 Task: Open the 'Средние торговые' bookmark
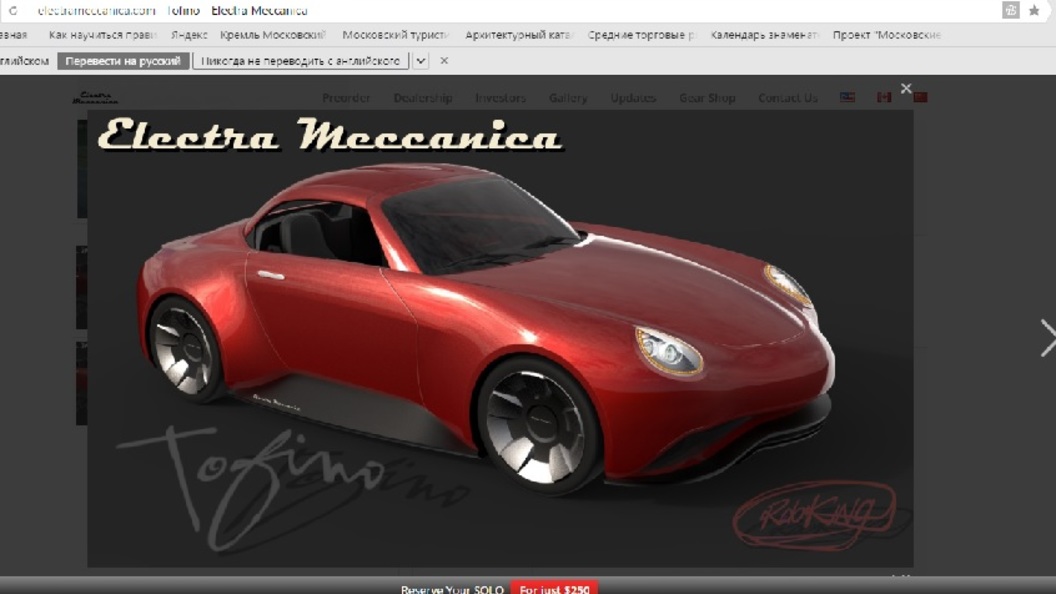click(x=640, y=34)
